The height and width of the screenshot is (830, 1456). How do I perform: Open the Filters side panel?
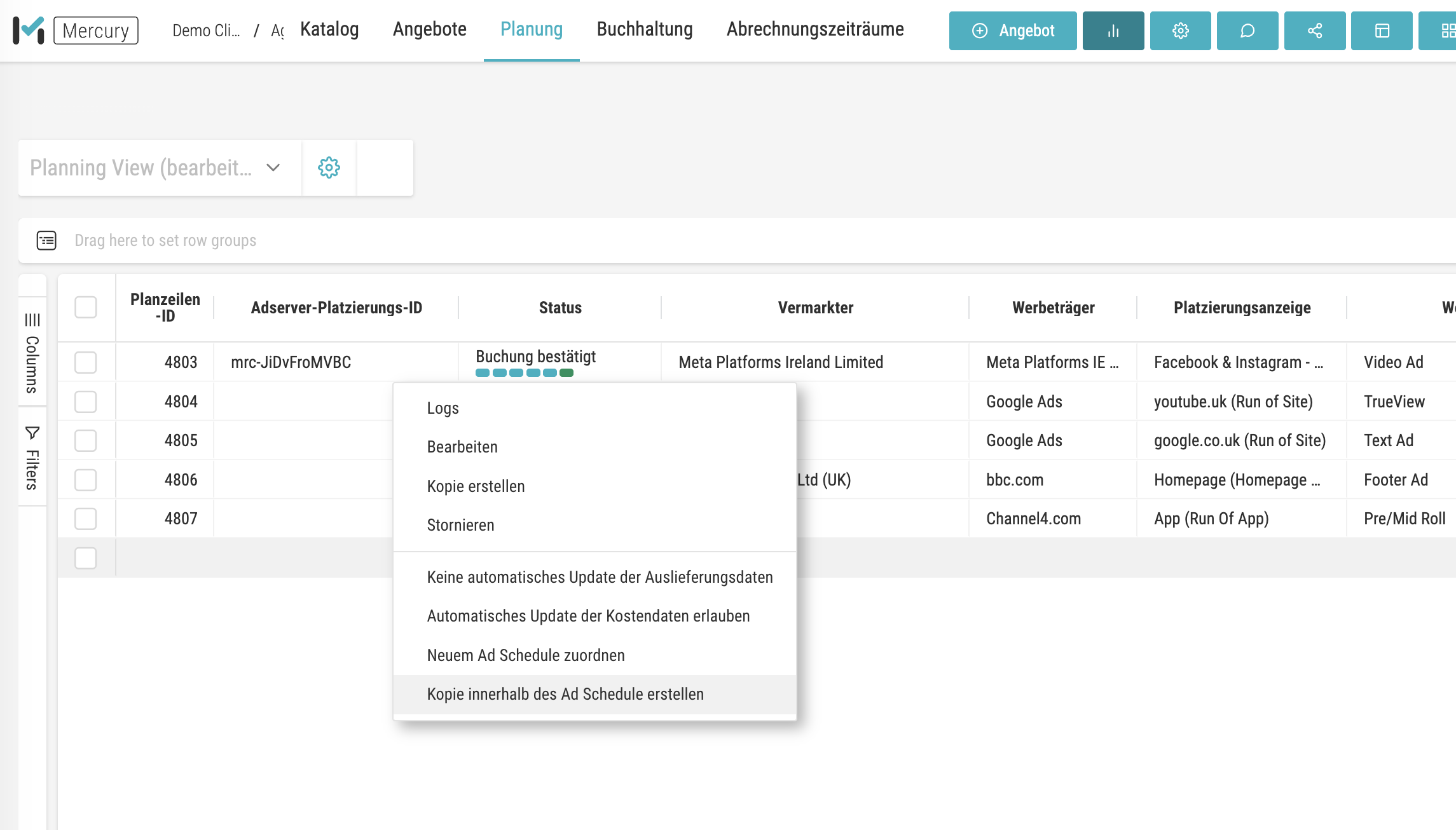pos(32,458)
